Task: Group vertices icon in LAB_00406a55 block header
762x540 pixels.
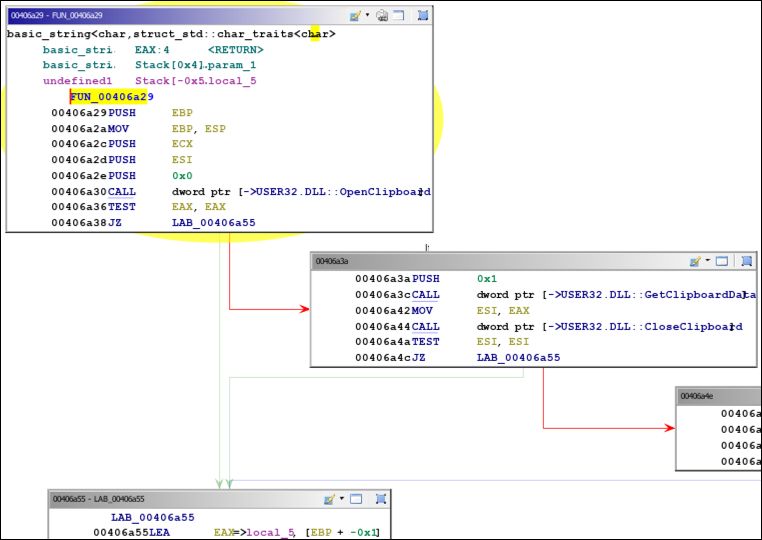Action: tap(379, 498)
